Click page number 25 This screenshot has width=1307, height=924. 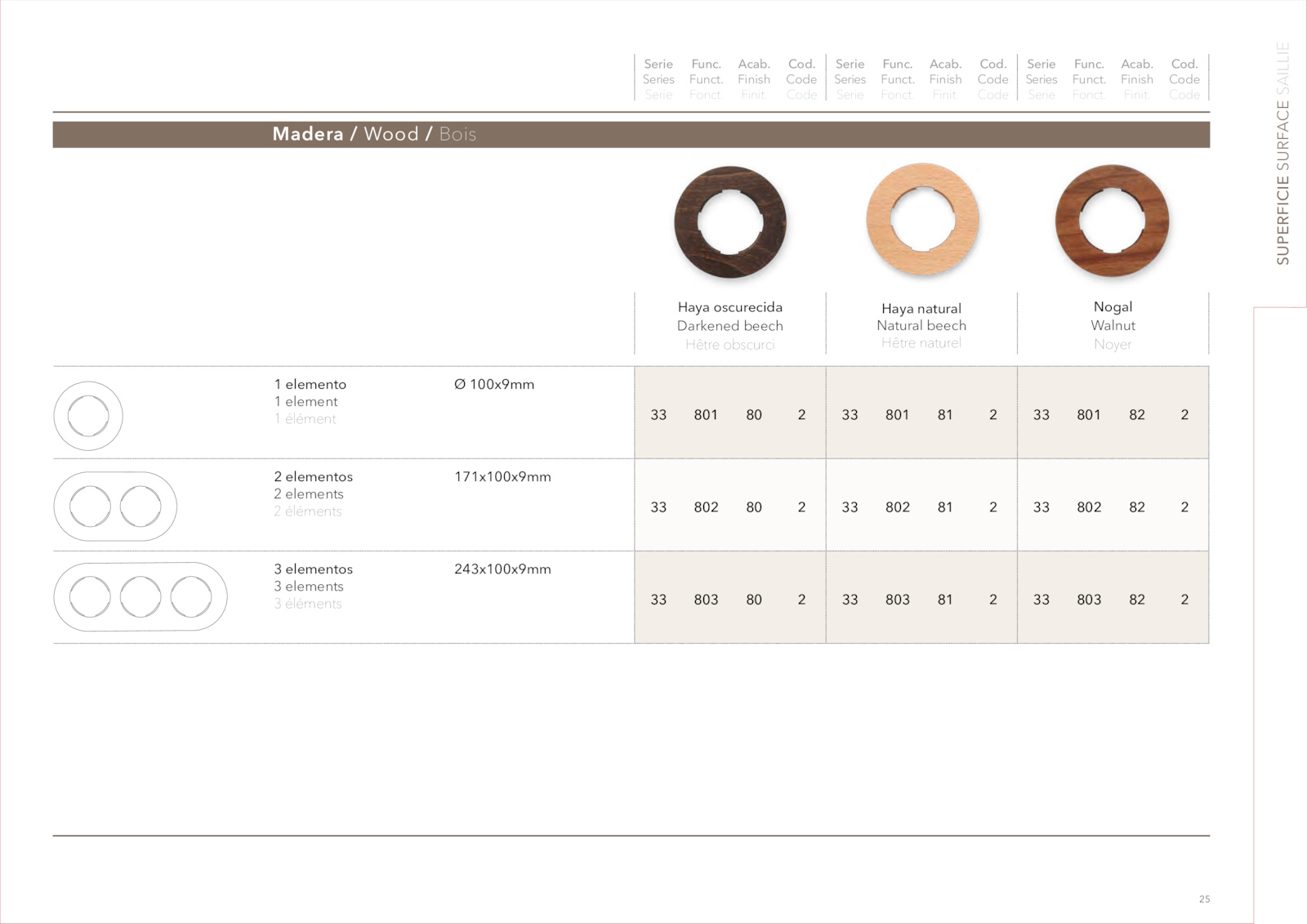(1204, 899)
